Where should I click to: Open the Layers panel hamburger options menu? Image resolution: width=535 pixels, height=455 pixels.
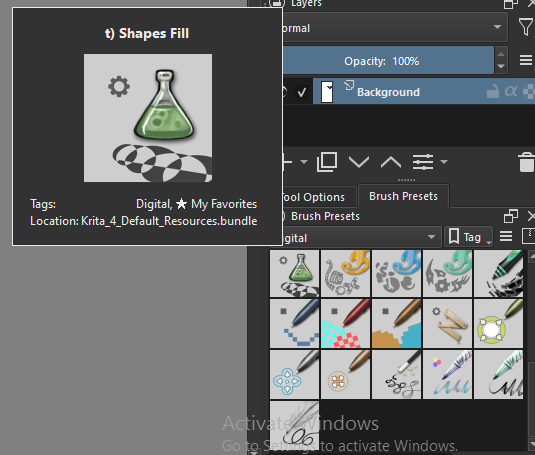(526, 60)
